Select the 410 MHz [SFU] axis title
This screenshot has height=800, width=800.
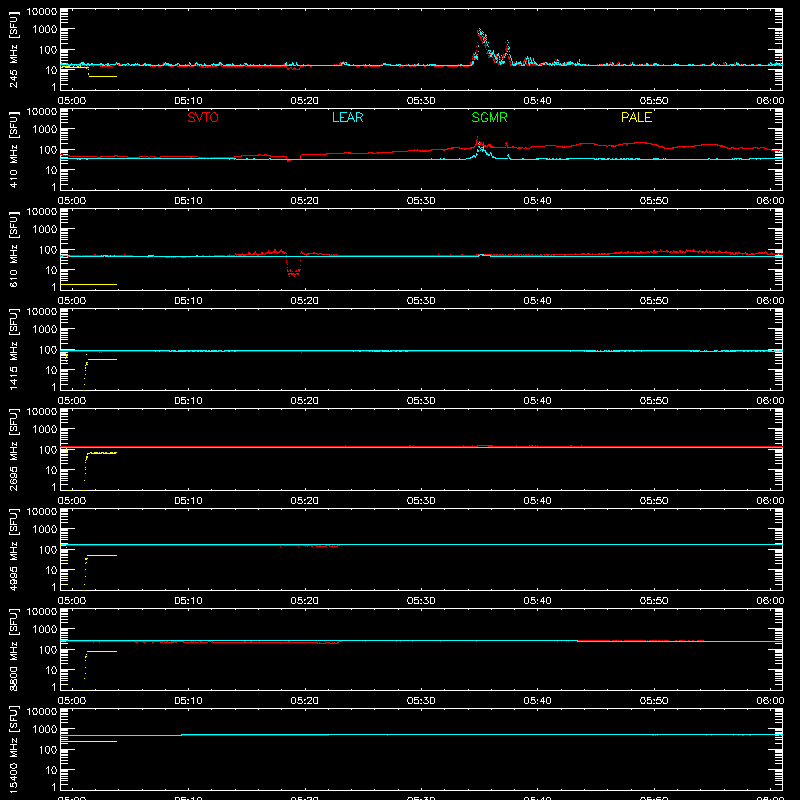(14, 149)
